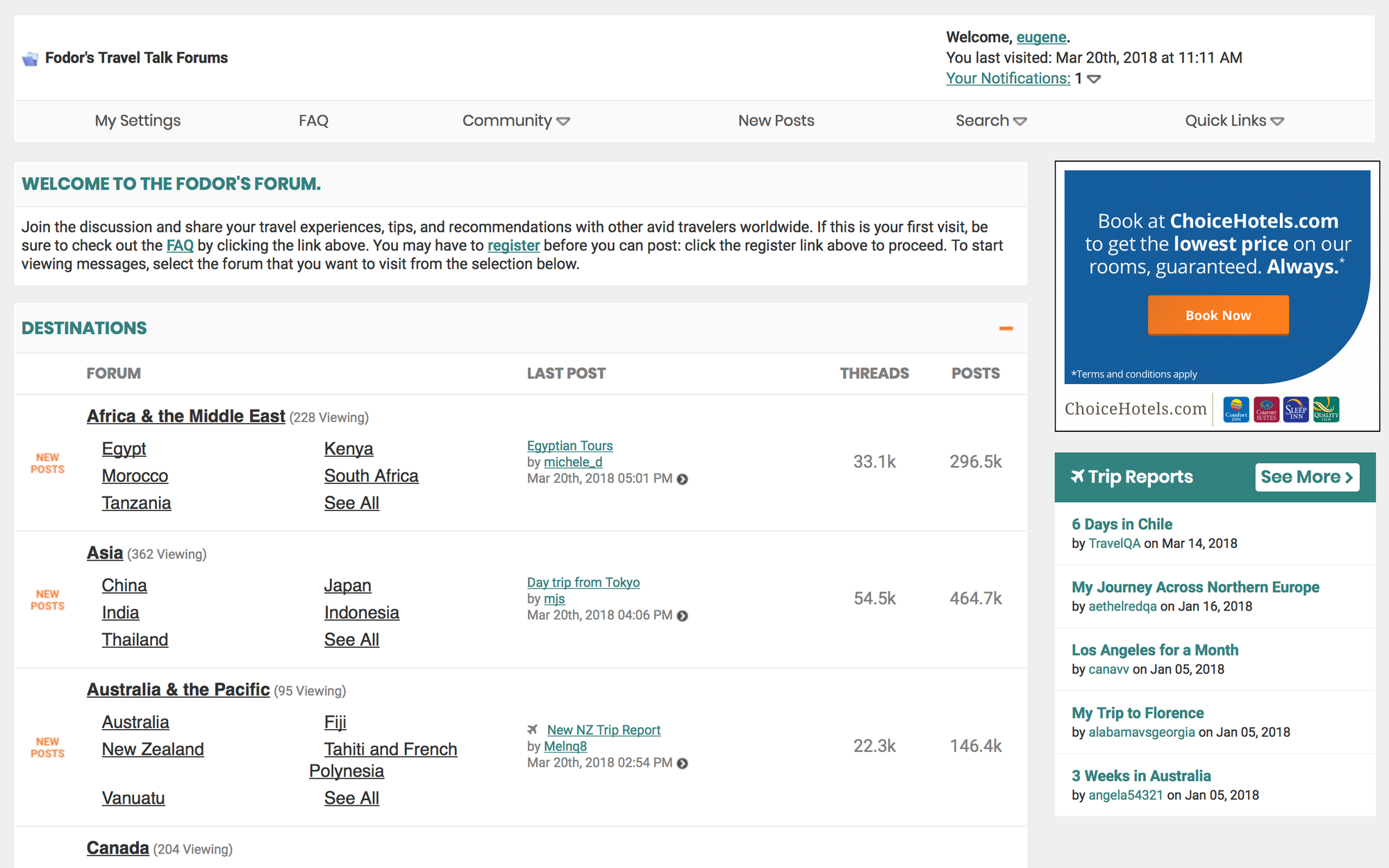Click the NEW POSTS indicator for Asia forum

(x=47, y=600)
